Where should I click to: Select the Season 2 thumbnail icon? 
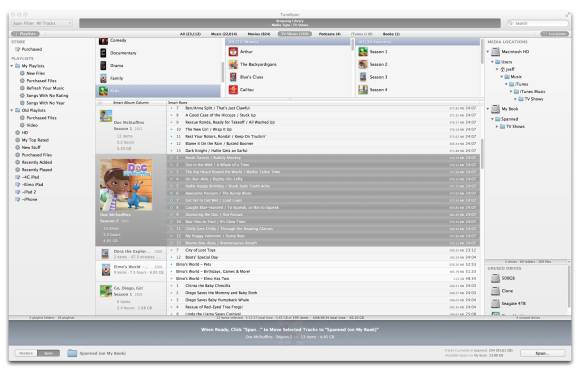point(363,64)
